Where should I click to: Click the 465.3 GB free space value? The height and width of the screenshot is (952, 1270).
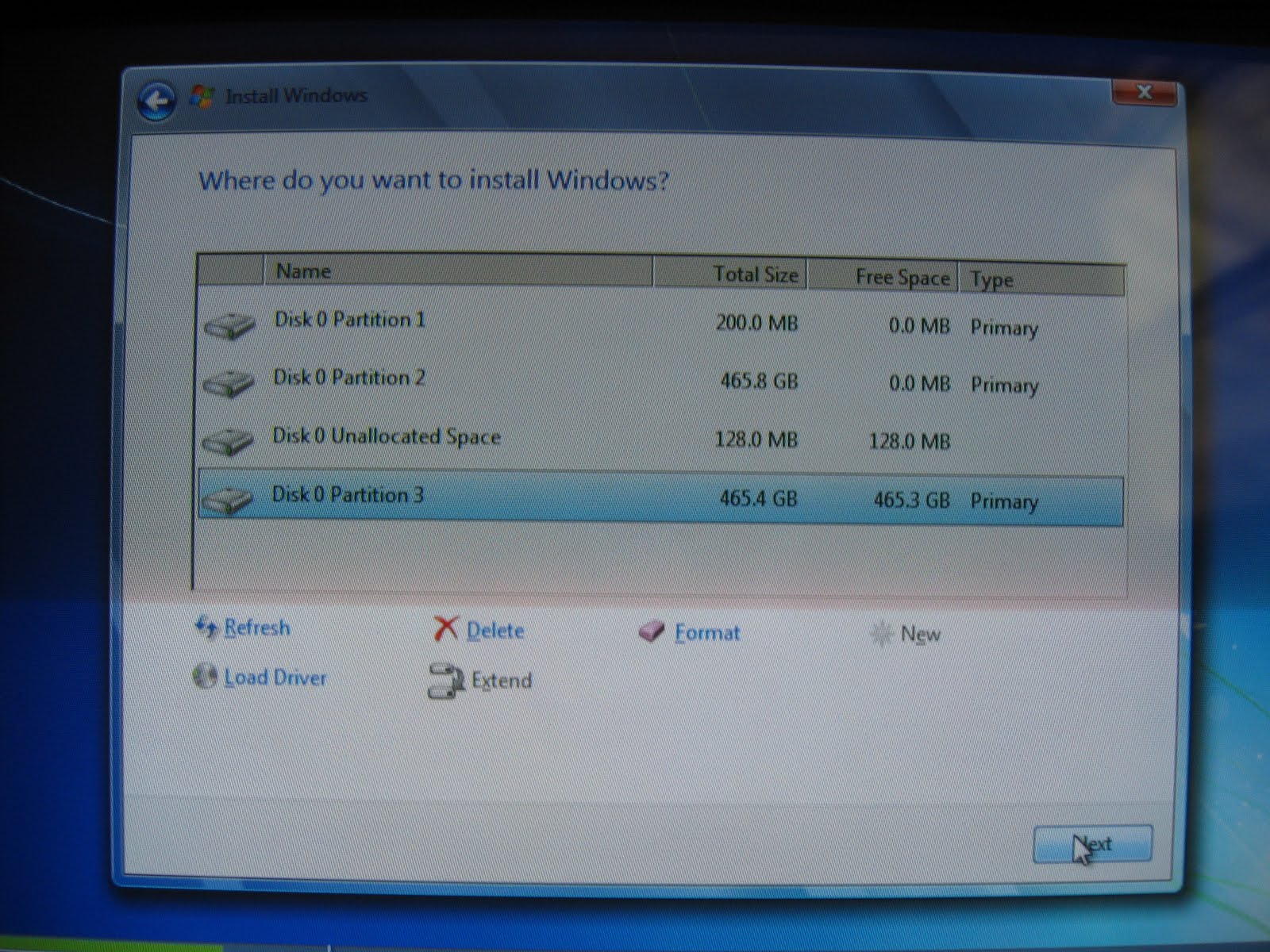(911, 501)
